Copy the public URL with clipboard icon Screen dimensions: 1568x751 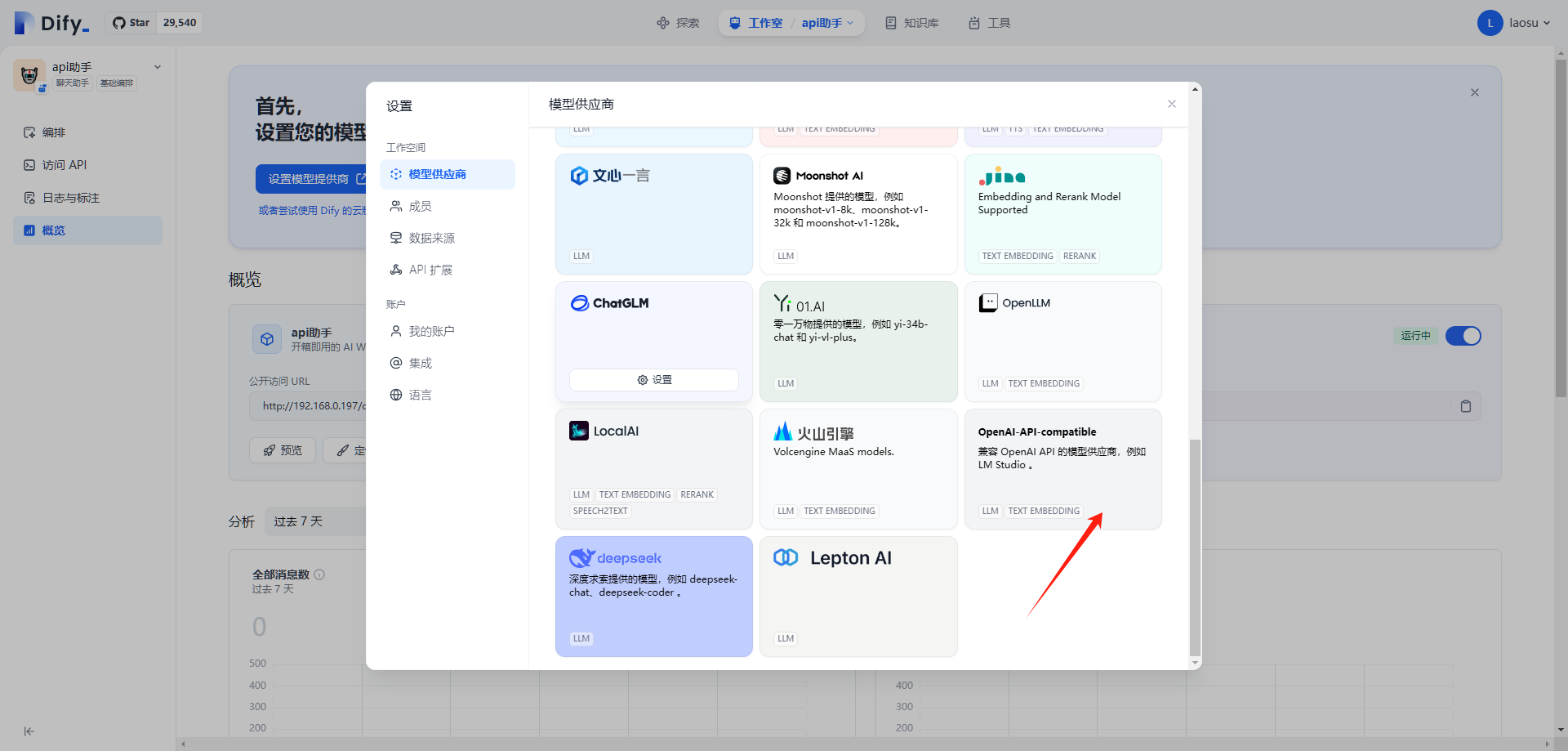[1466, 406]
